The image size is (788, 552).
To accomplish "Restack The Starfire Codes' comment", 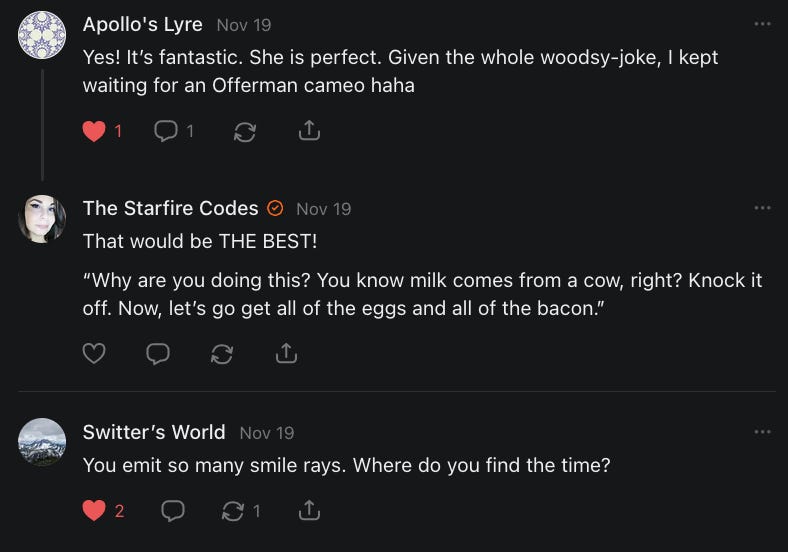I will (x=222, y=353).
